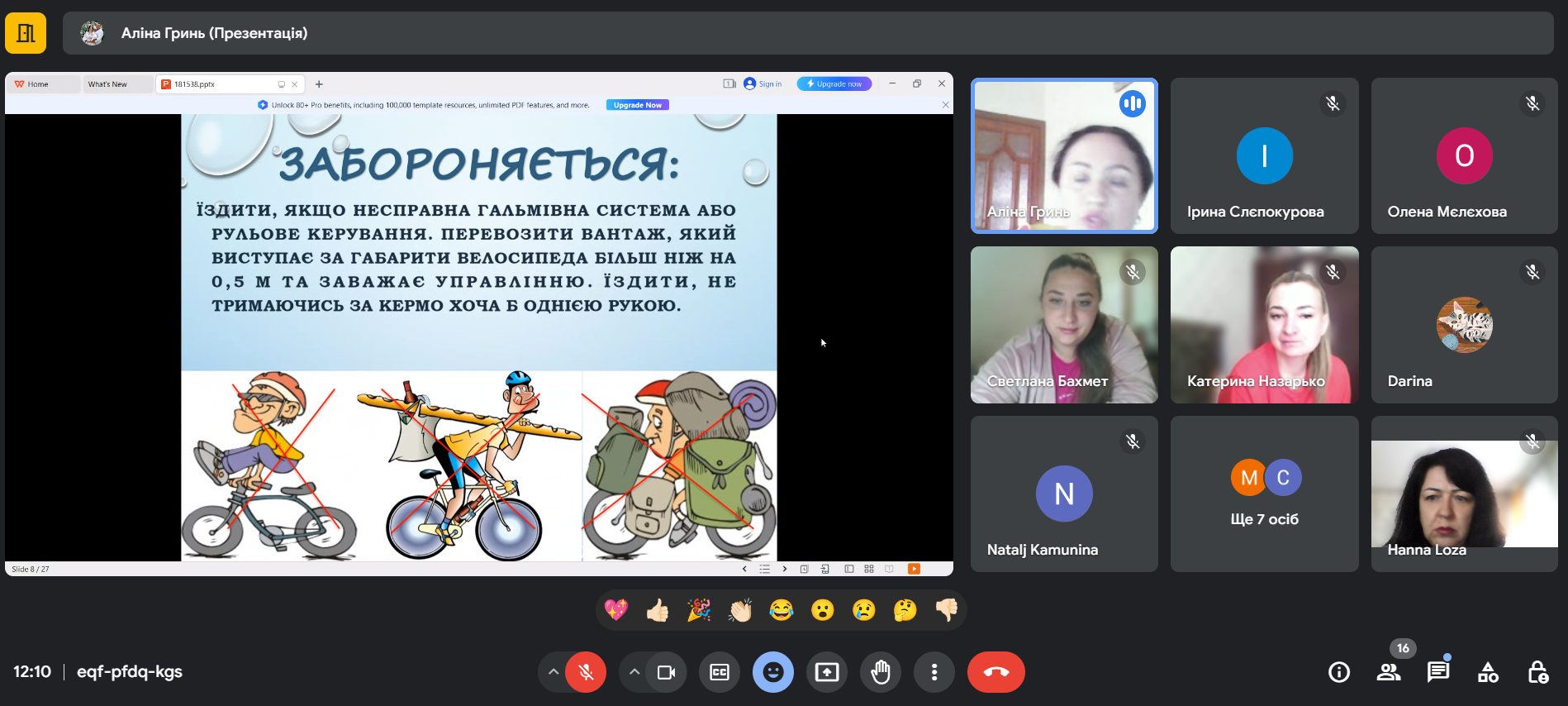Screen dimensions: 1568x706
Task: Send the party popper reaction
Action: (x=699, y=610)
